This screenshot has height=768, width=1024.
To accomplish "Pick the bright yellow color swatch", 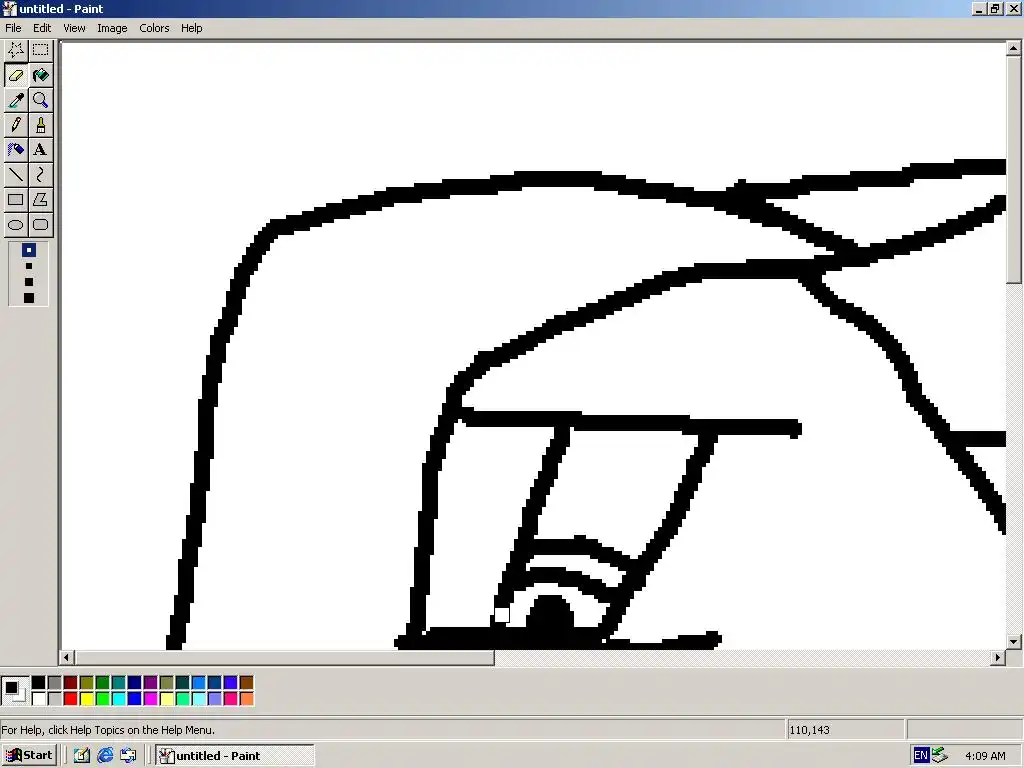I will (86, 699).
